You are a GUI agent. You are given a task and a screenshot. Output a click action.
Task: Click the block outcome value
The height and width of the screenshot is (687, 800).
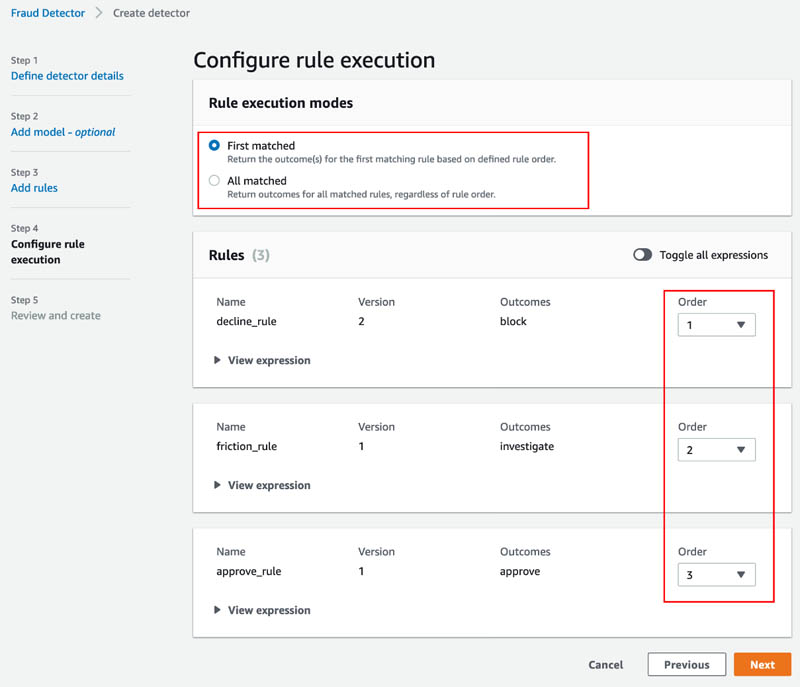tap(513, 321)
